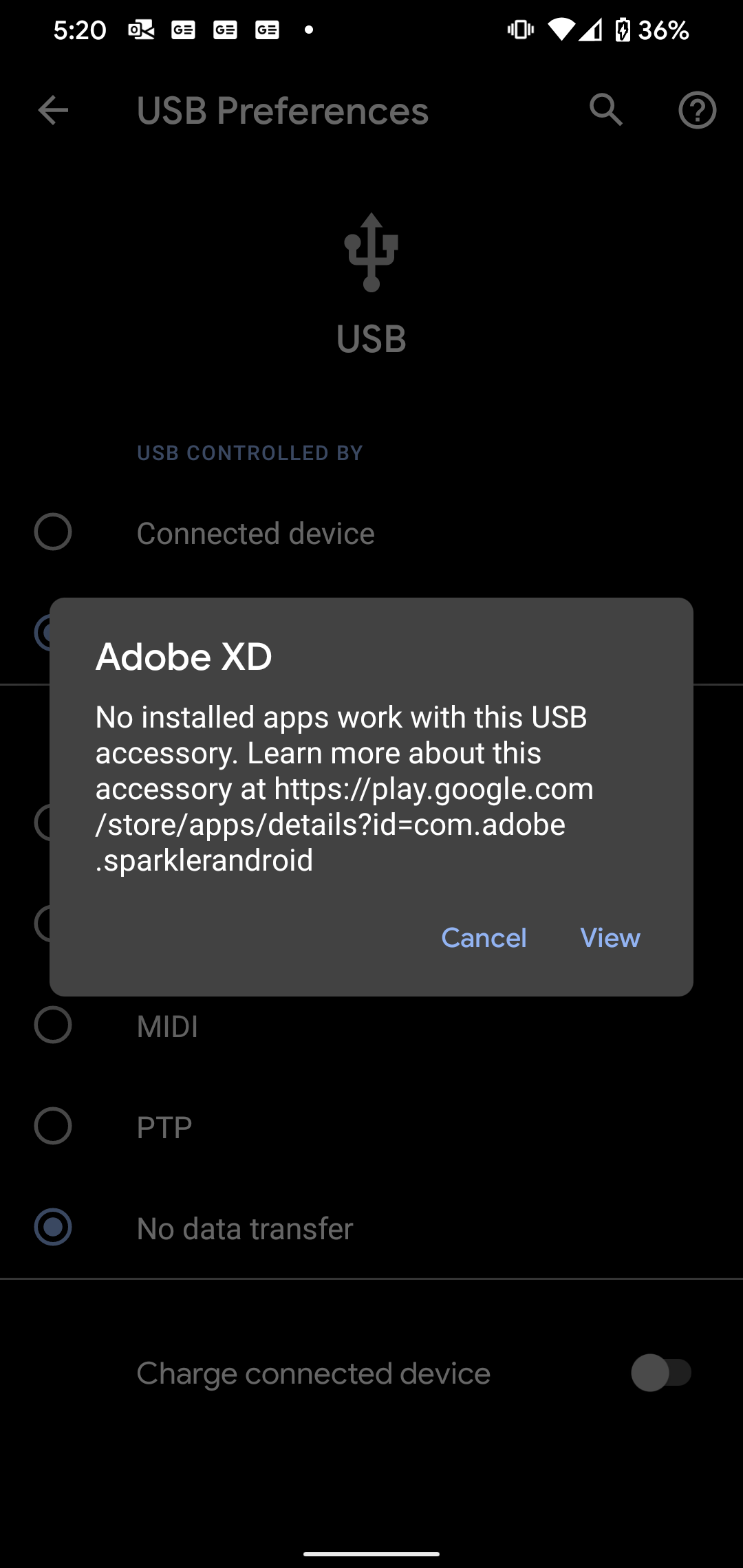Toggle the Charge connected device switch
743x1568 pixels.
(x=660, y=1373)
